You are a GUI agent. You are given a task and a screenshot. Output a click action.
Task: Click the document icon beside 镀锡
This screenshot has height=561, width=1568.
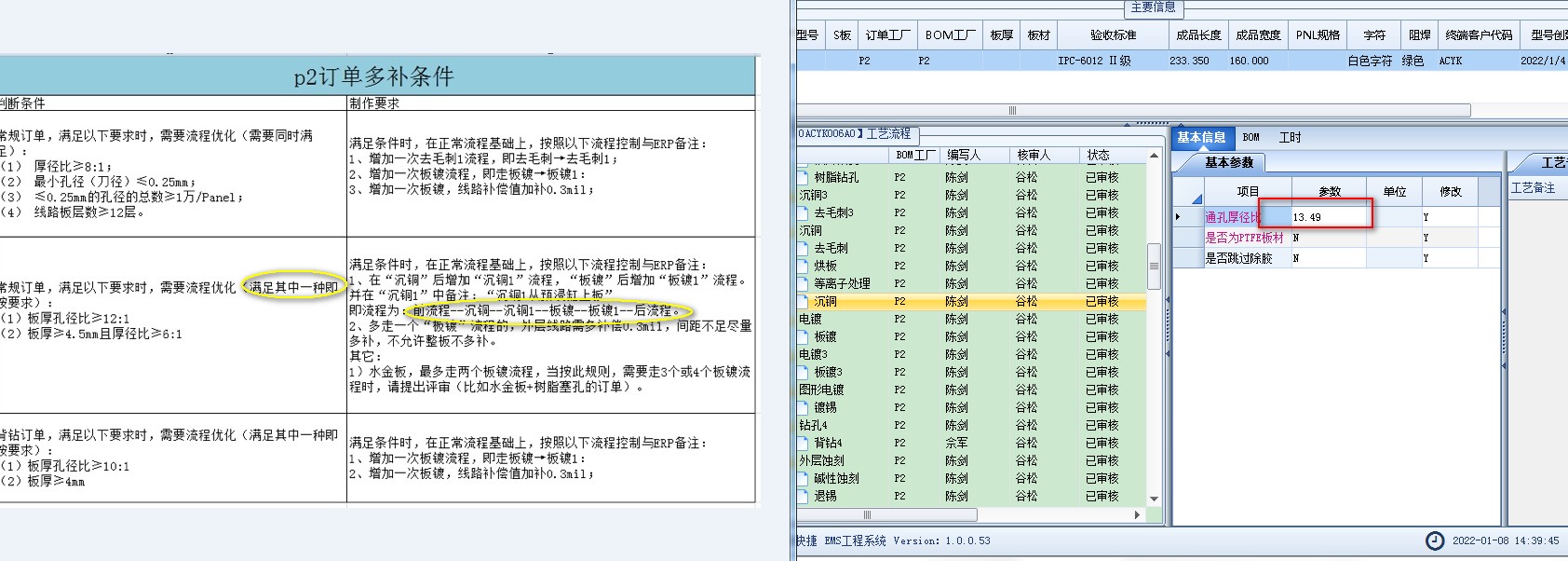804,407
